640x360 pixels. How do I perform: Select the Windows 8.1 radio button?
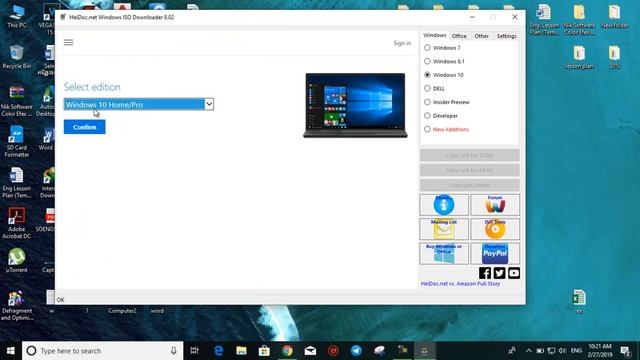427,61
